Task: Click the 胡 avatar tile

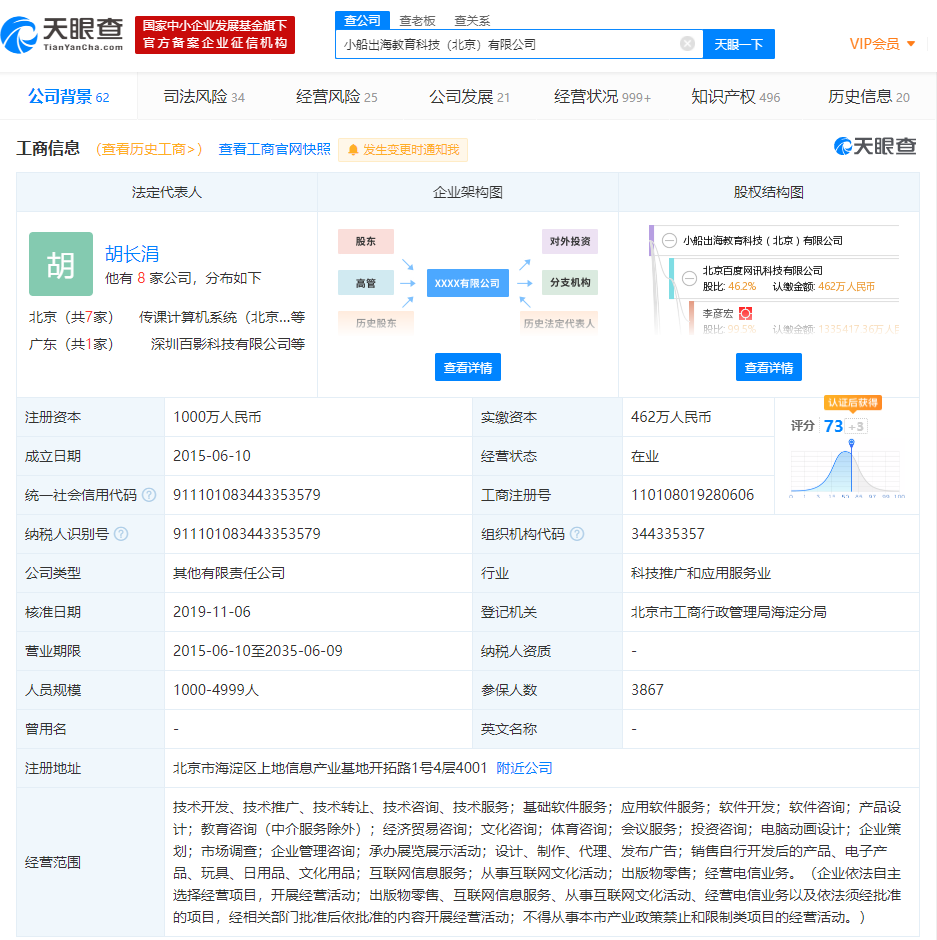Action: pyautogui.click(x=61, y=264)
